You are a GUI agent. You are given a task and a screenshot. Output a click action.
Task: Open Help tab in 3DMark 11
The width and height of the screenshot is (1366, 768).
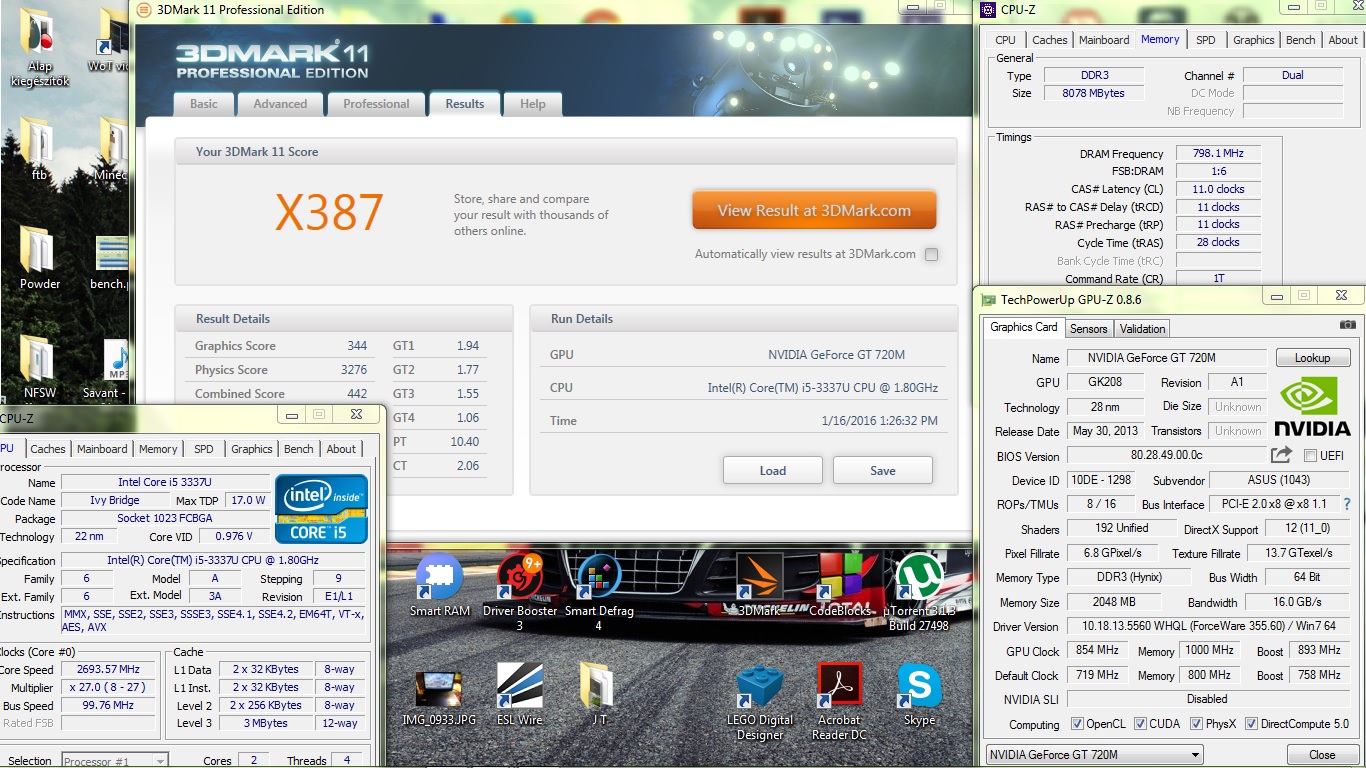(533, 104)
